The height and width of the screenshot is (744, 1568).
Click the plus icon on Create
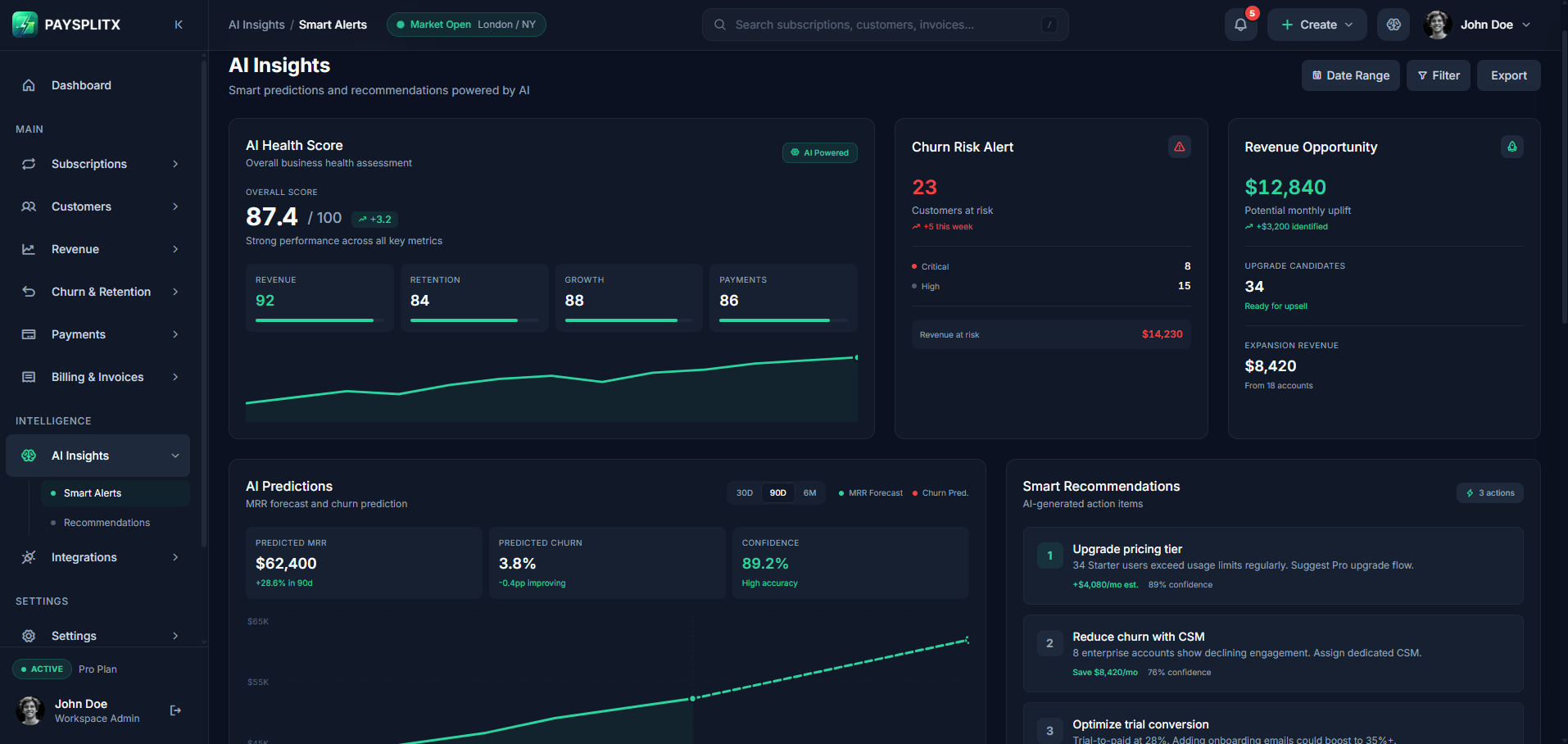(1287, 25)
